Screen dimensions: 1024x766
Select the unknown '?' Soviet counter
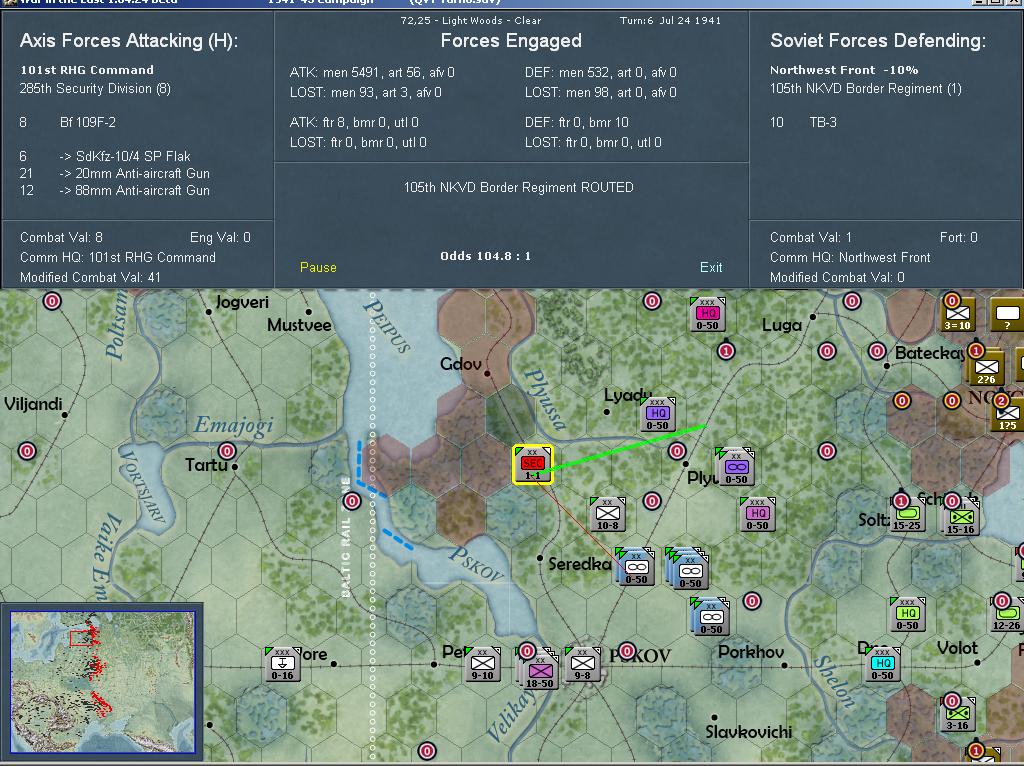pos(1007,315)
